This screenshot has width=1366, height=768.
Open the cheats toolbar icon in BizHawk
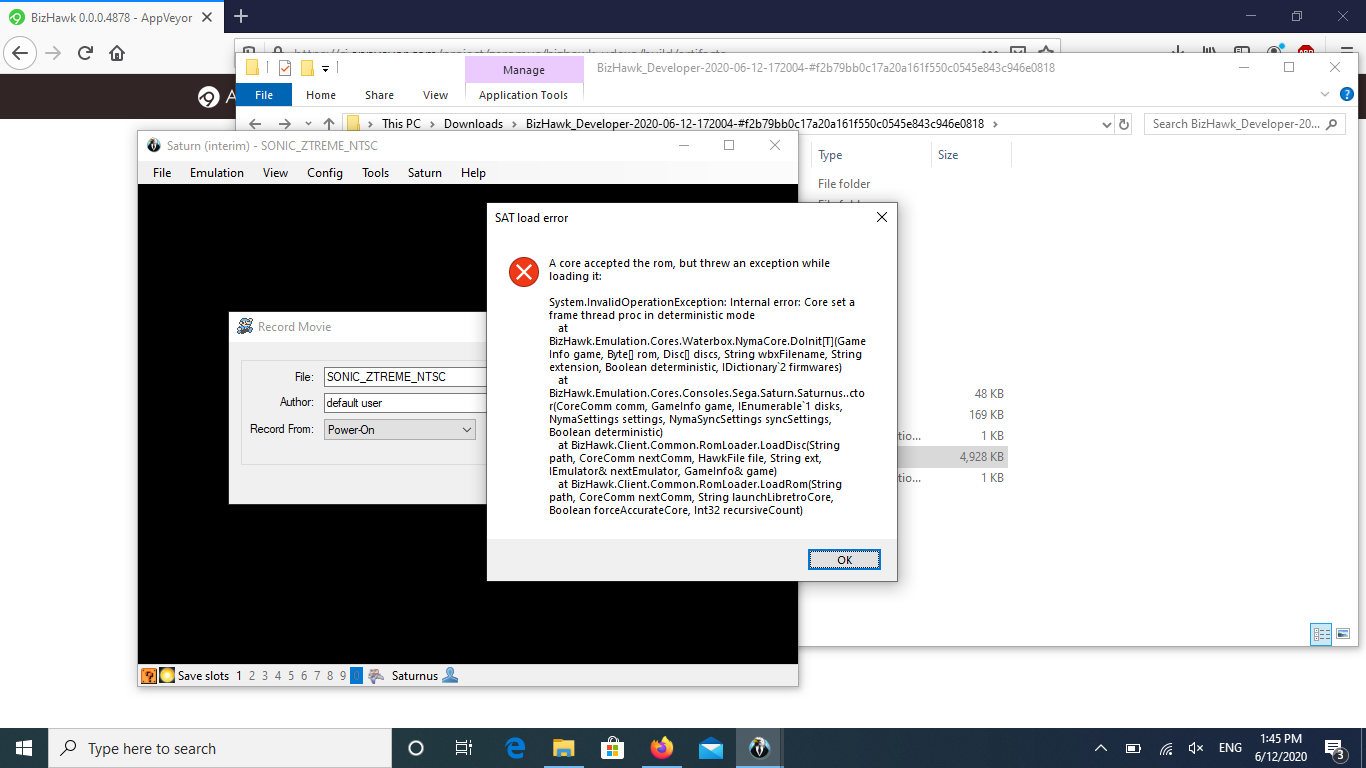(x=150, y=676)
